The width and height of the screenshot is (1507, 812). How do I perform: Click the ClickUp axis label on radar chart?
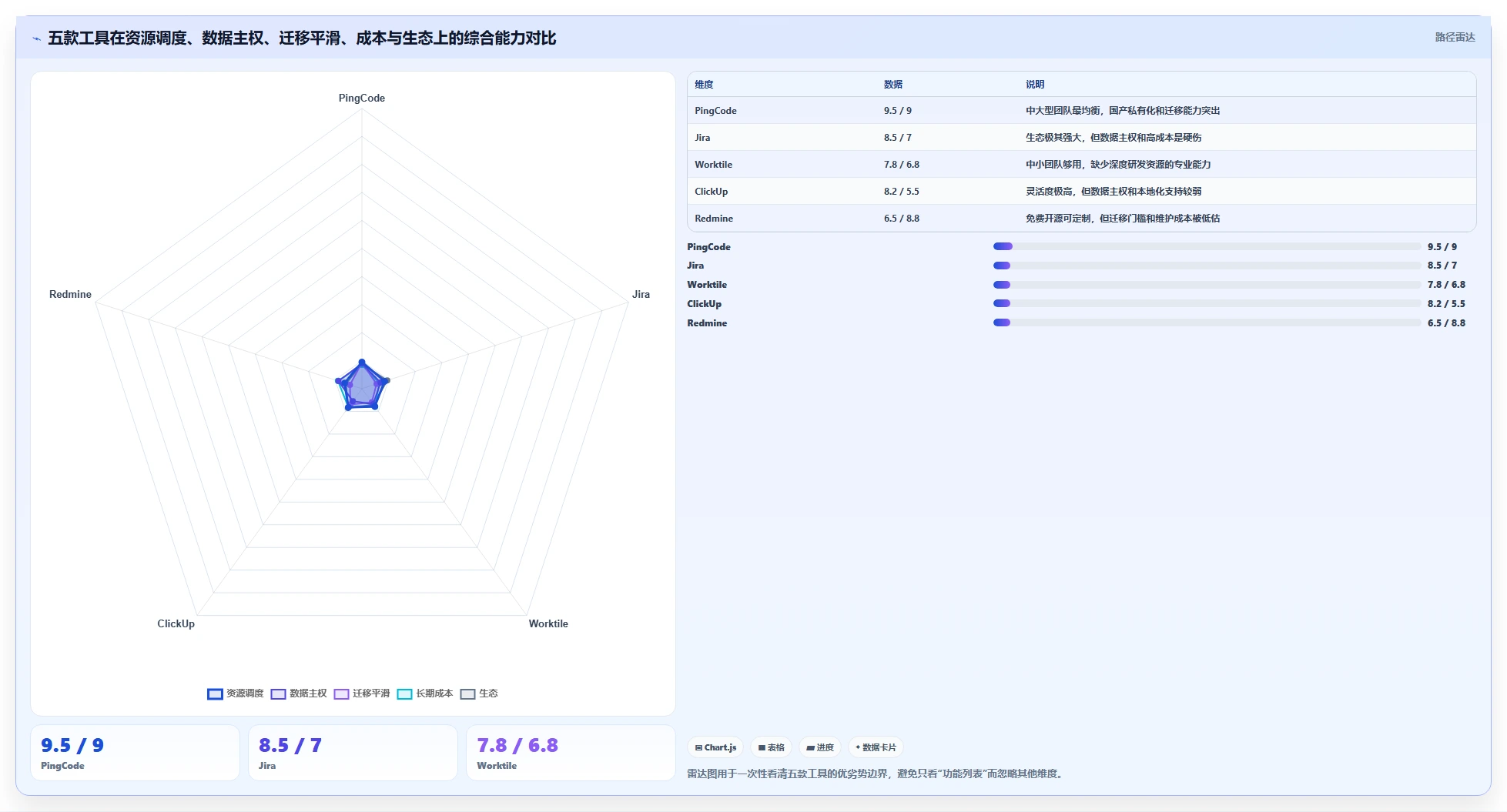click(x=176, y=623)
